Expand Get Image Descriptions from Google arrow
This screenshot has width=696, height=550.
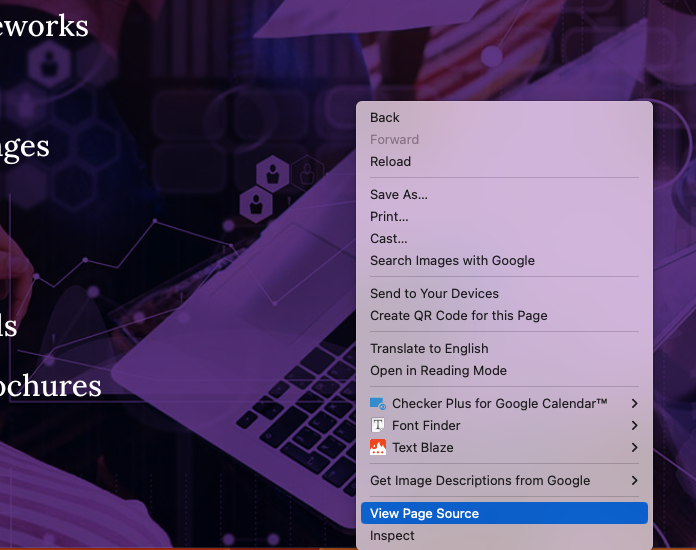pyautogui.click(x=635, y=481)
